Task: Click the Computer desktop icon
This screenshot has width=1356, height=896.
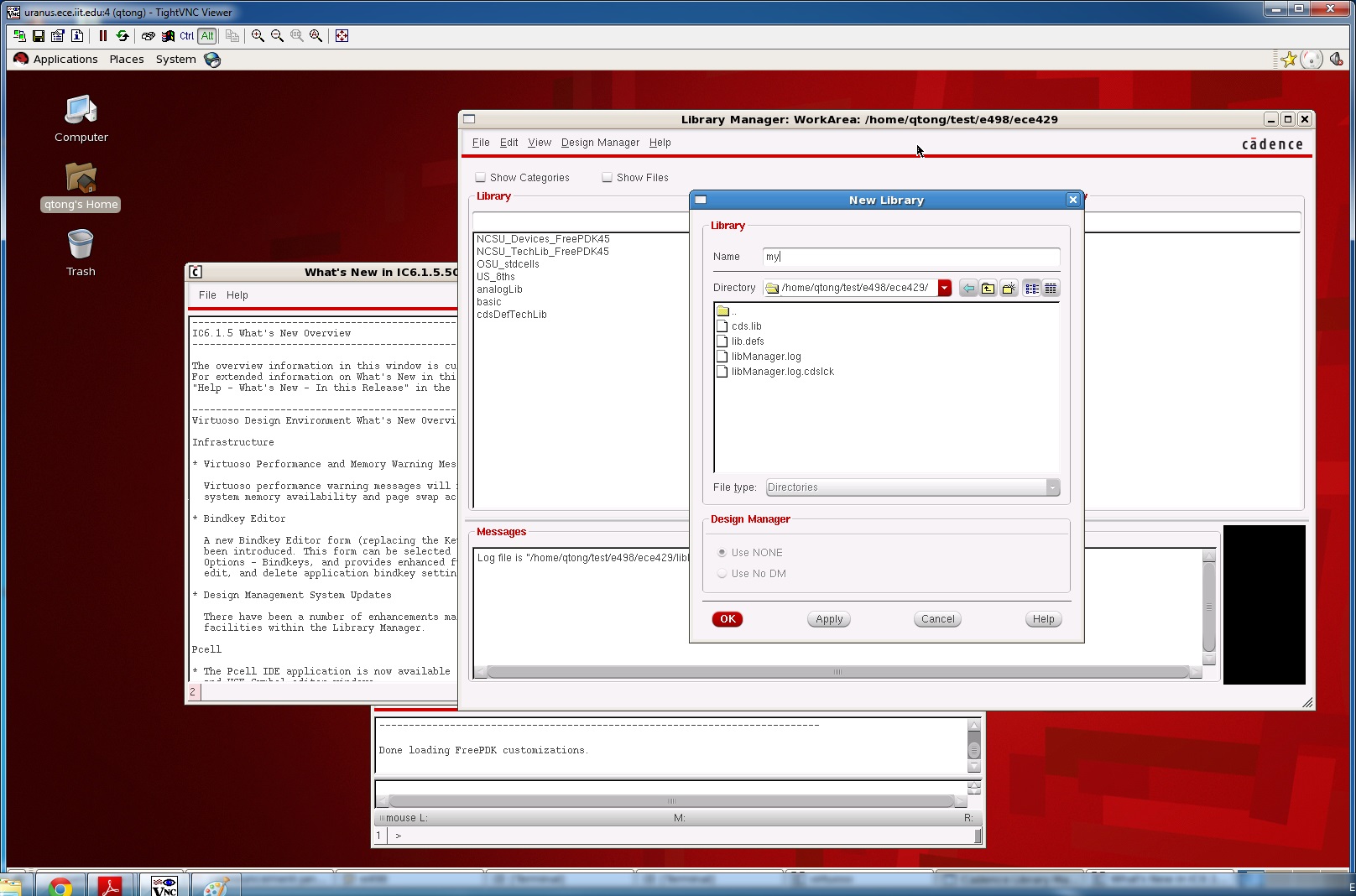Action: coord(81,118)
